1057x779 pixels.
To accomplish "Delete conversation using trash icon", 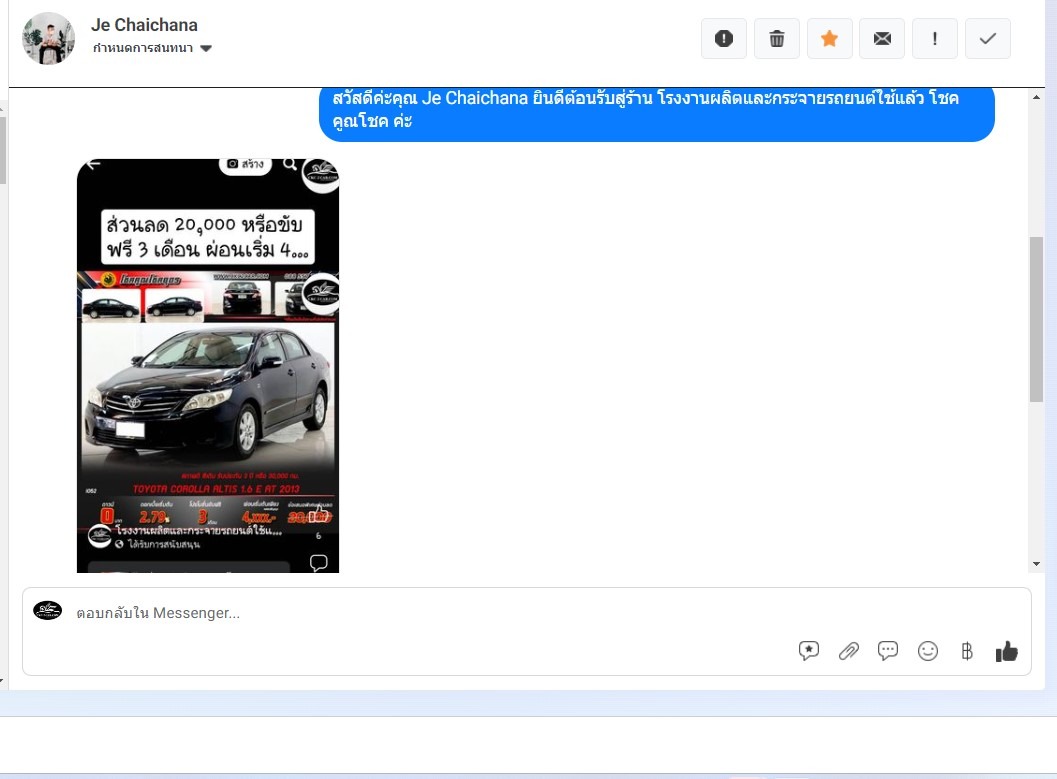I will click(777, 39).
